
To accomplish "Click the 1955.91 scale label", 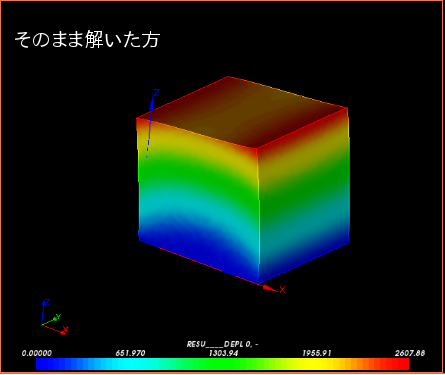I will (x=317, y=353).
